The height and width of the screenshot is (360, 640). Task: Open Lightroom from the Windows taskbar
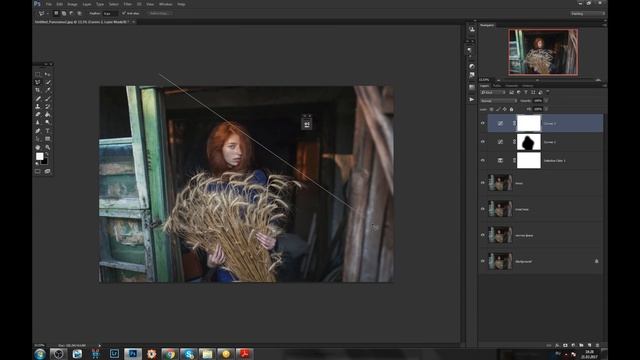[114, 354]
